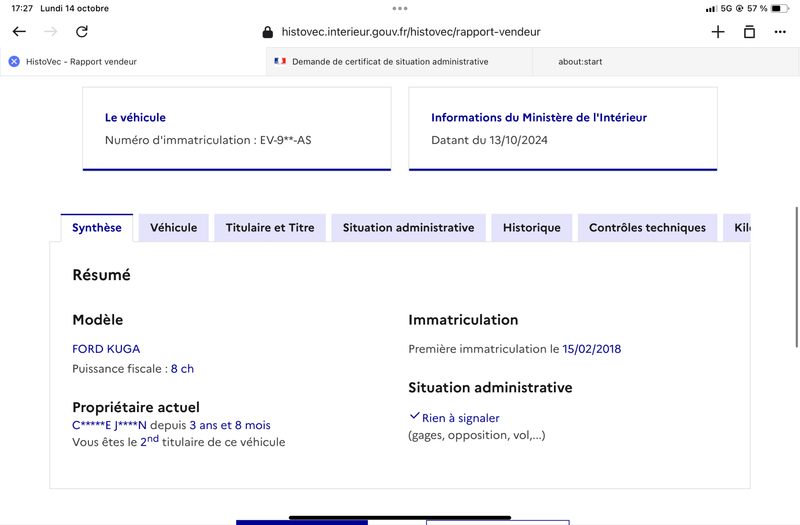
Task: Open the tabs overview icon
Action: coord(749,32)
